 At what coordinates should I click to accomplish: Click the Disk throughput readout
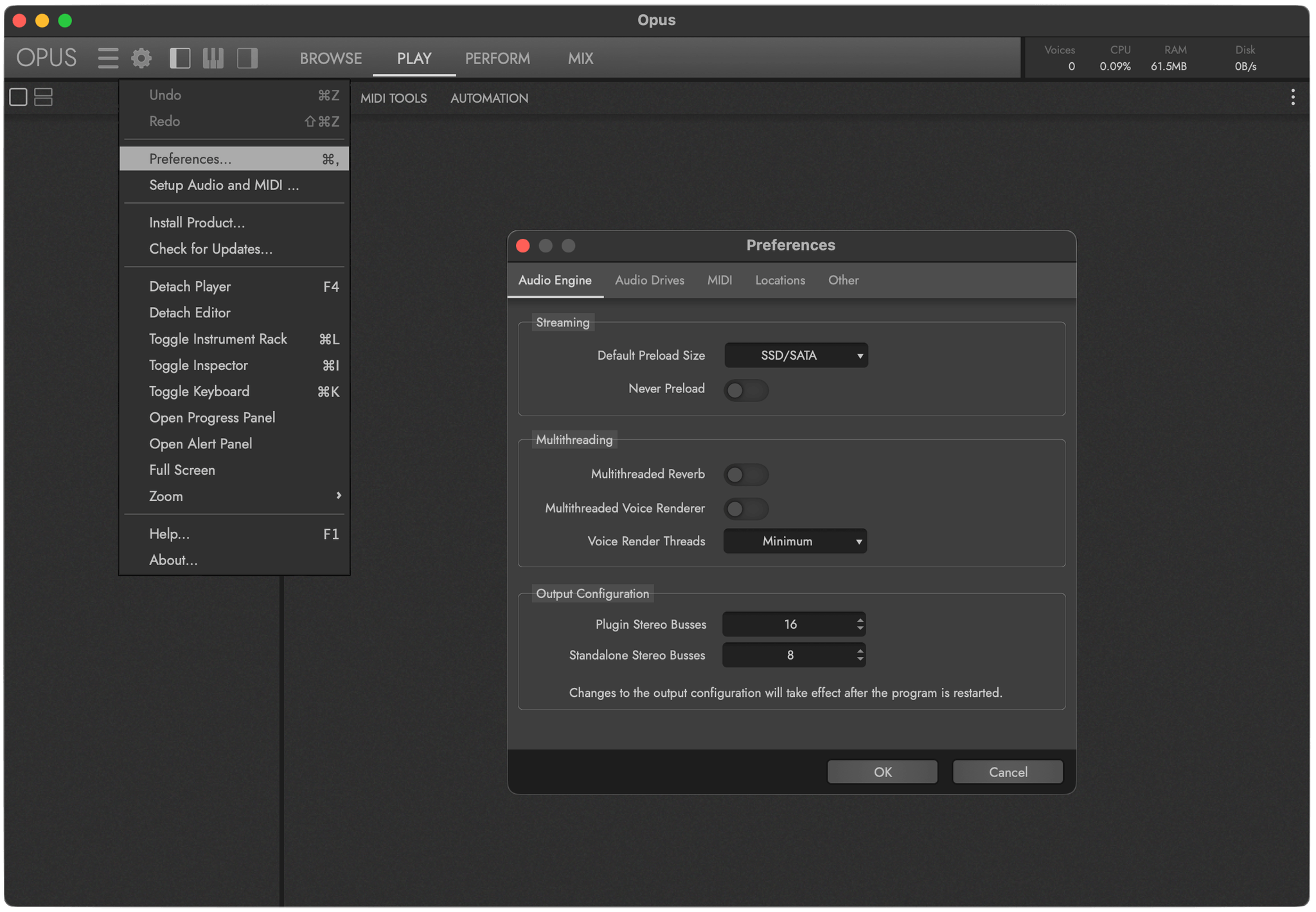click(1245, 58)
